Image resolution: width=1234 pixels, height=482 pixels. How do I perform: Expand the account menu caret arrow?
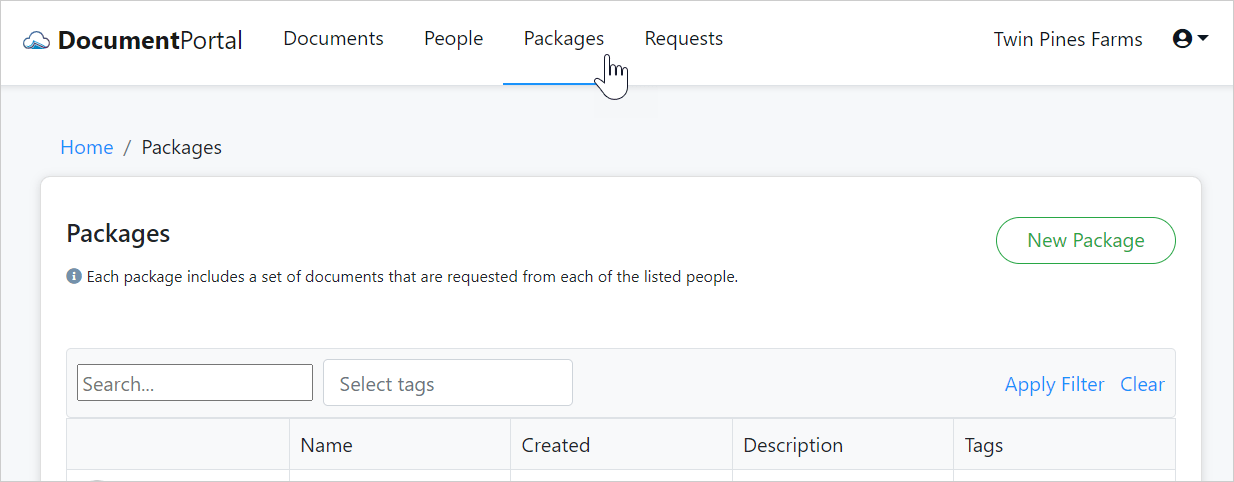(1203, 38)
